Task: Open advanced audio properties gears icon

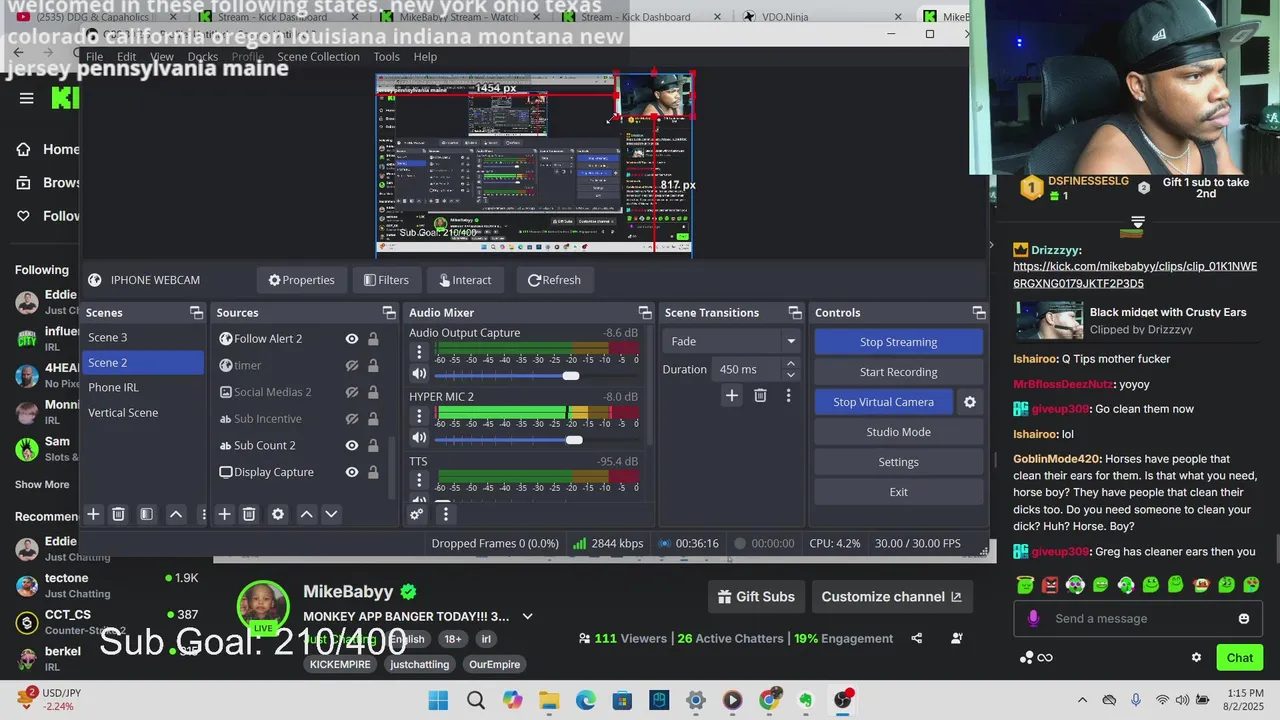Action: pyautogui.click(x=417, y=514)
